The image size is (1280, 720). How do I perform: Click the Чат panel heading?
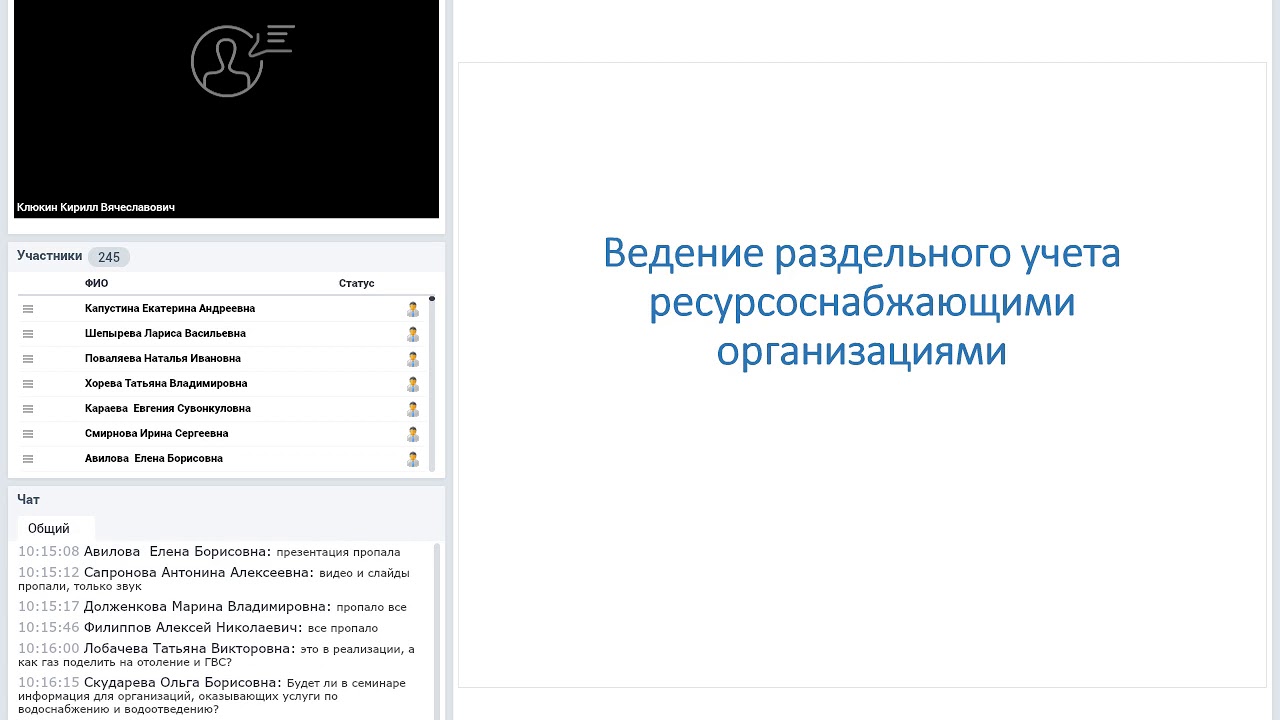tap(28, 500)
